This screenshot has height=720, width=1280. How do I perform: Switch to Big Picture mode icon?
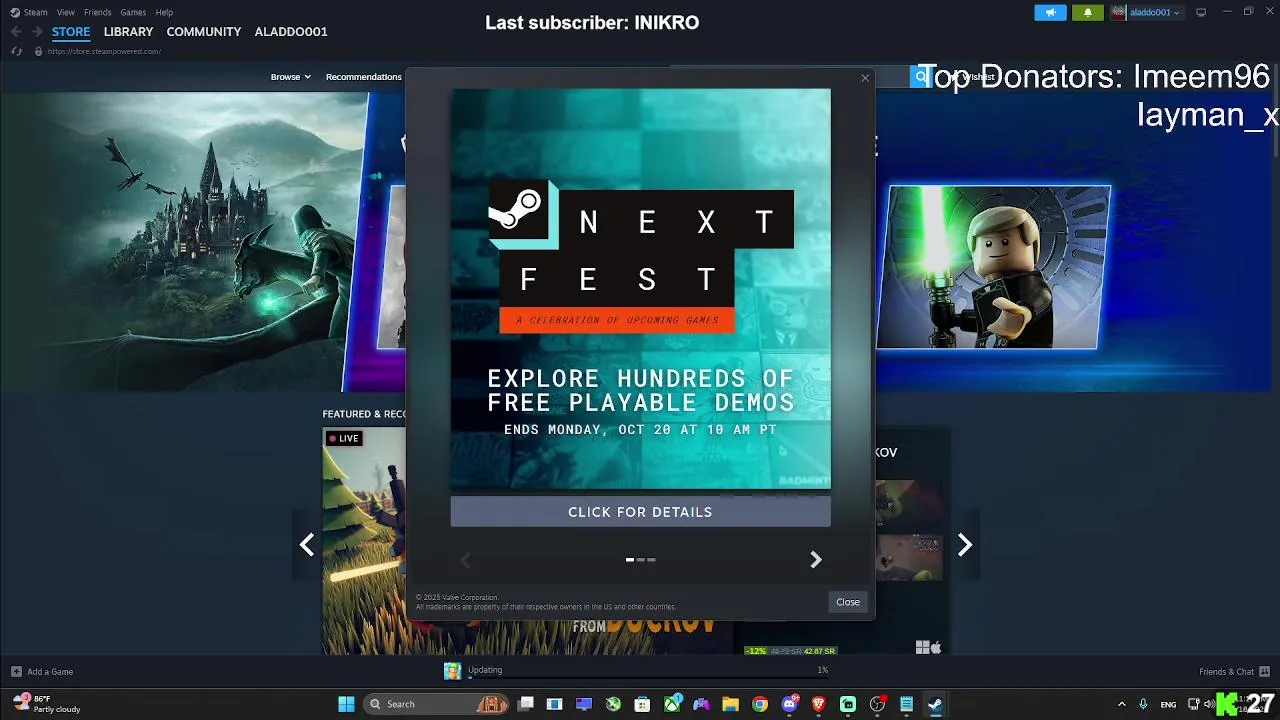pyautogui.click(x=1201, y=12)
